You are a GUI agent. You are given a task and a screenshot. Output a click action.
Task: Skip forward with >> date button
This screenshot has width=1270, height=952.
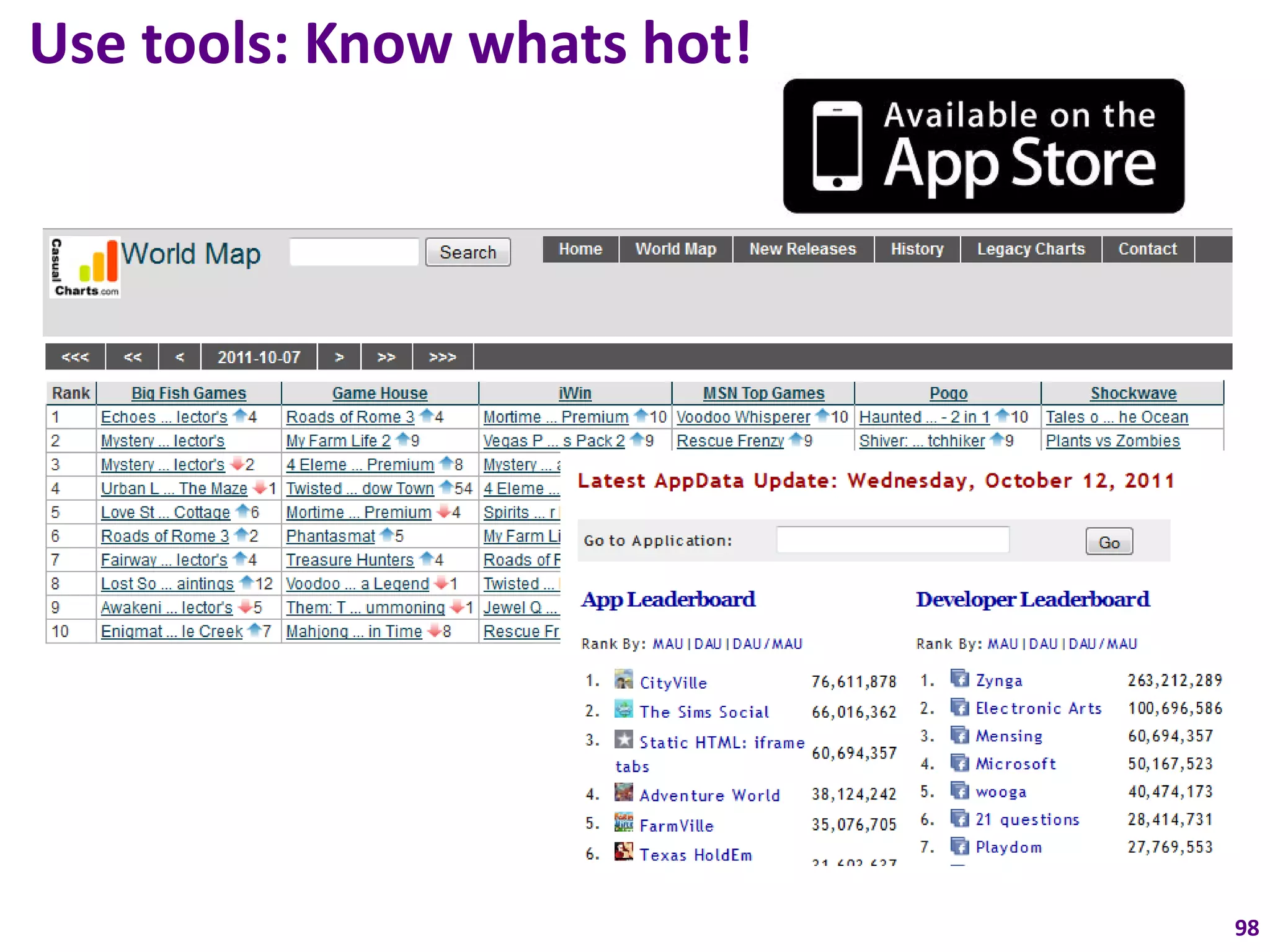[386, 357]
